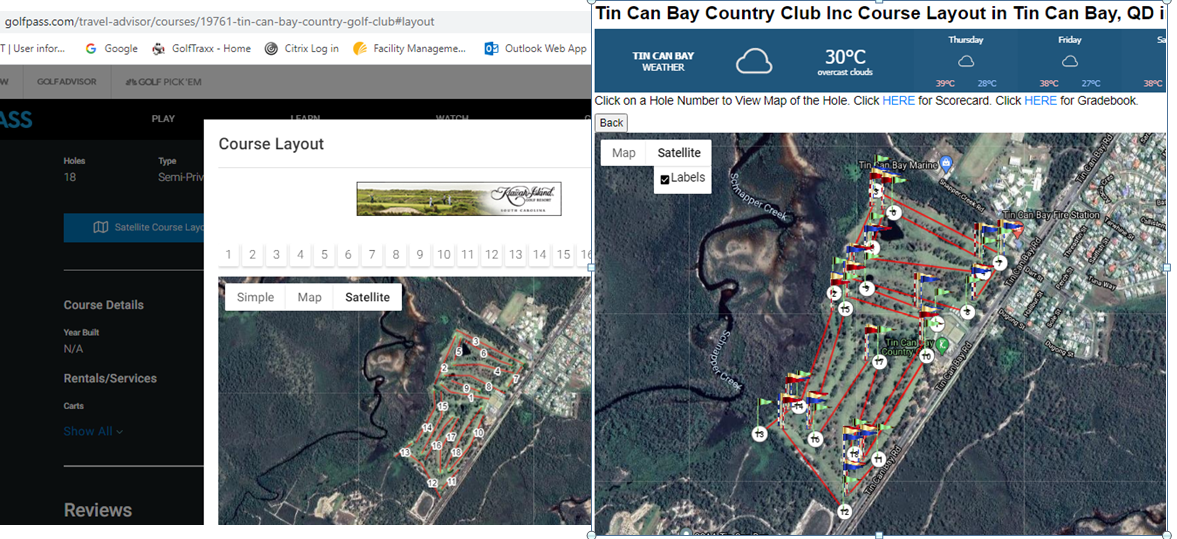The image size is (1177, 539).
Task: Click the browser address bar URL
Action: click(219, 22)
